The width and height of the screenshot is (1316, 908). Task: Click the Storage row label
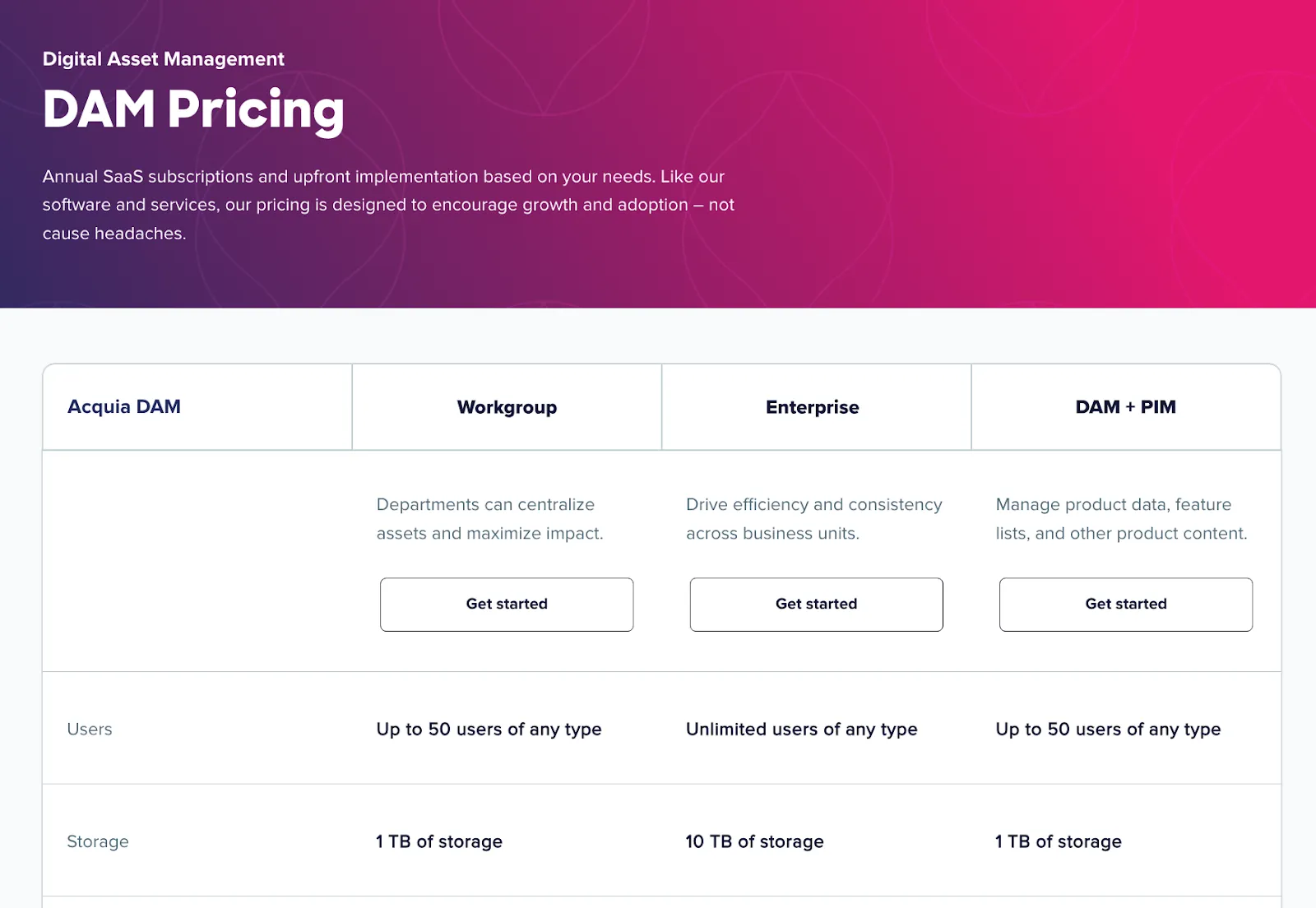coord(98,841)
